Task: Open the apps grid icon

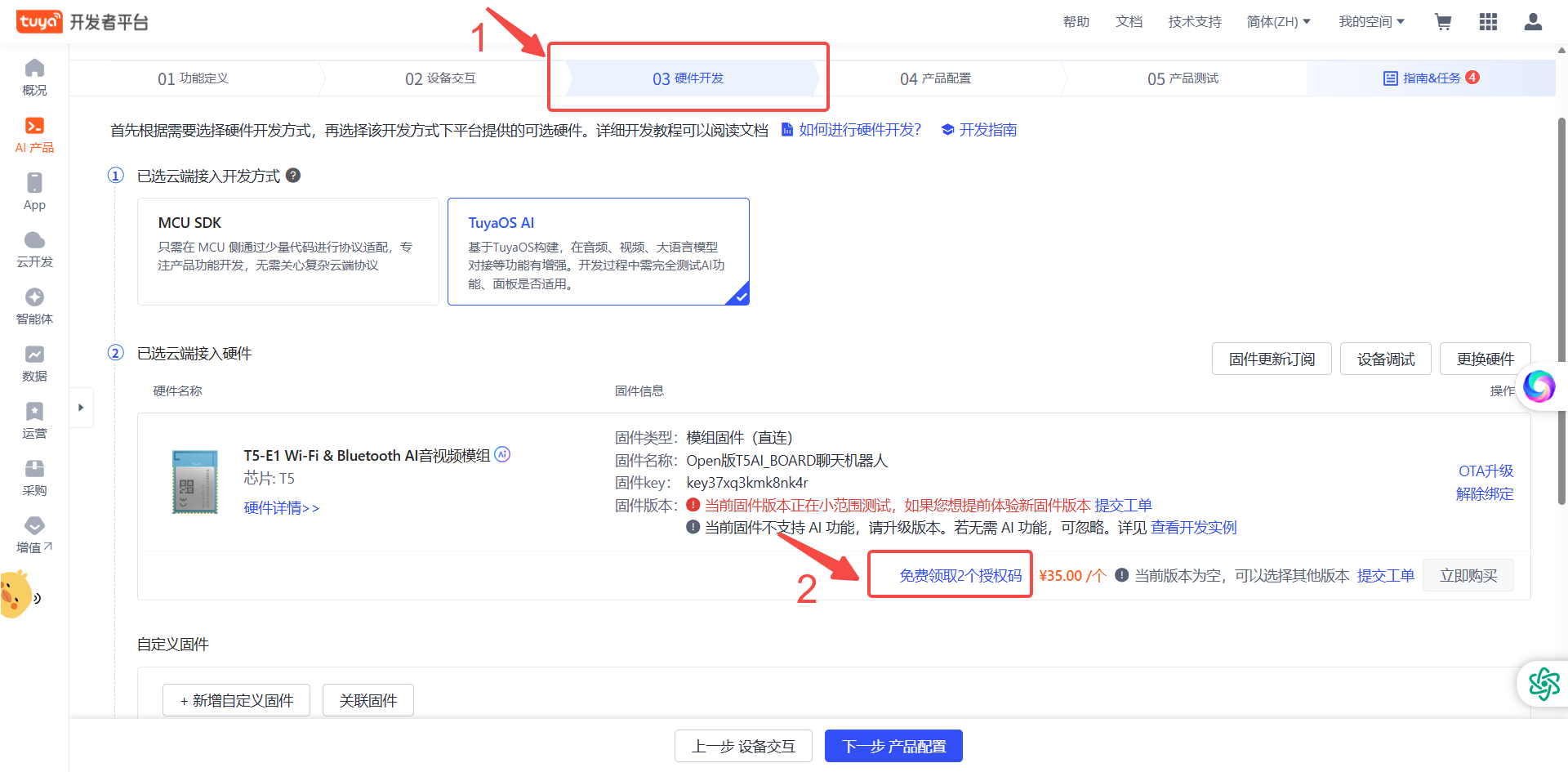Action: pos(1488,22)
